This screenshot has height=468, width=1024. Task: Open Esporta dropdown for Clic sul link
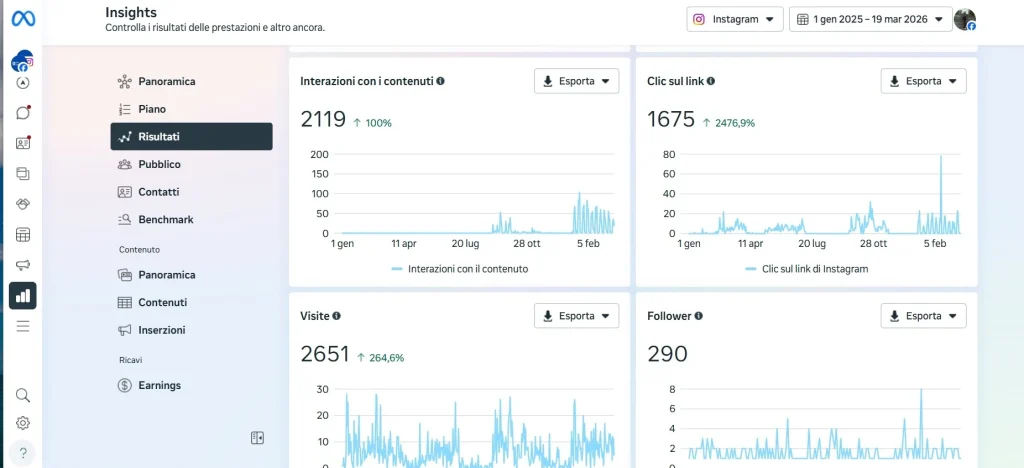(x=923, y=81)
